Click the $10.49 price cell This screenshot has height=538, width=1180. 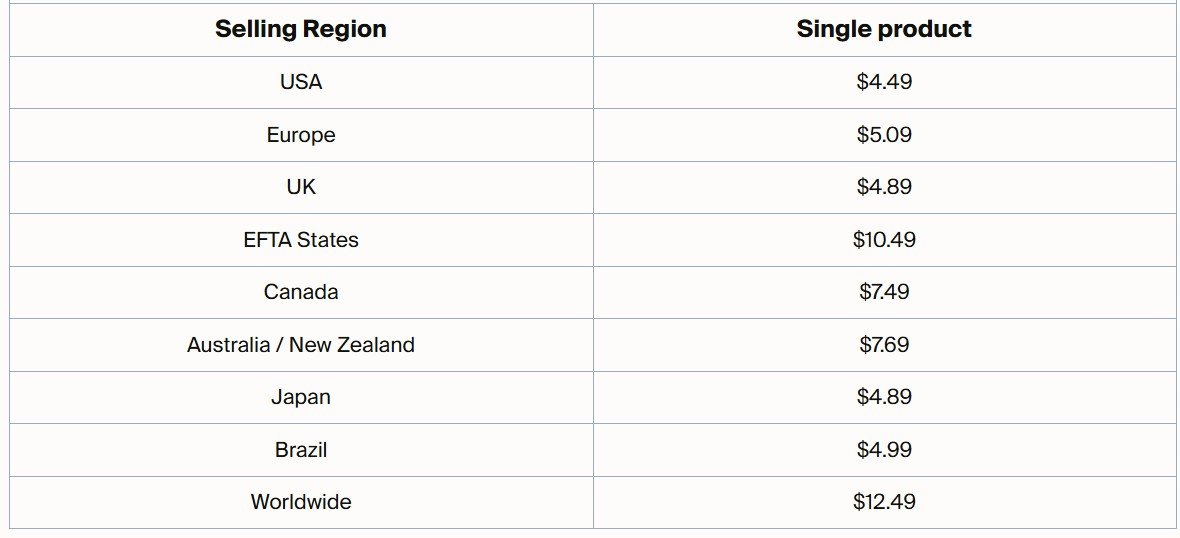(x=884, y=240)
